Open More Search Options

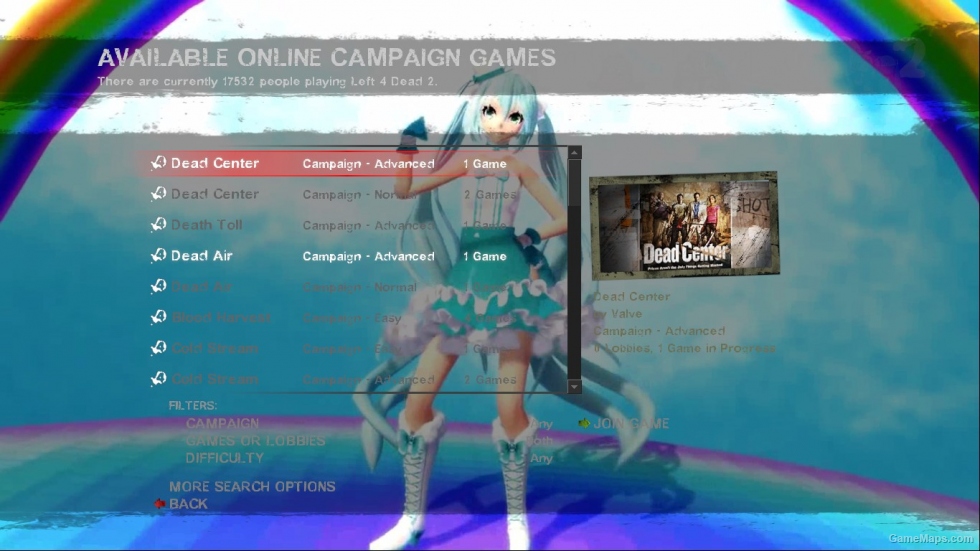252,486
